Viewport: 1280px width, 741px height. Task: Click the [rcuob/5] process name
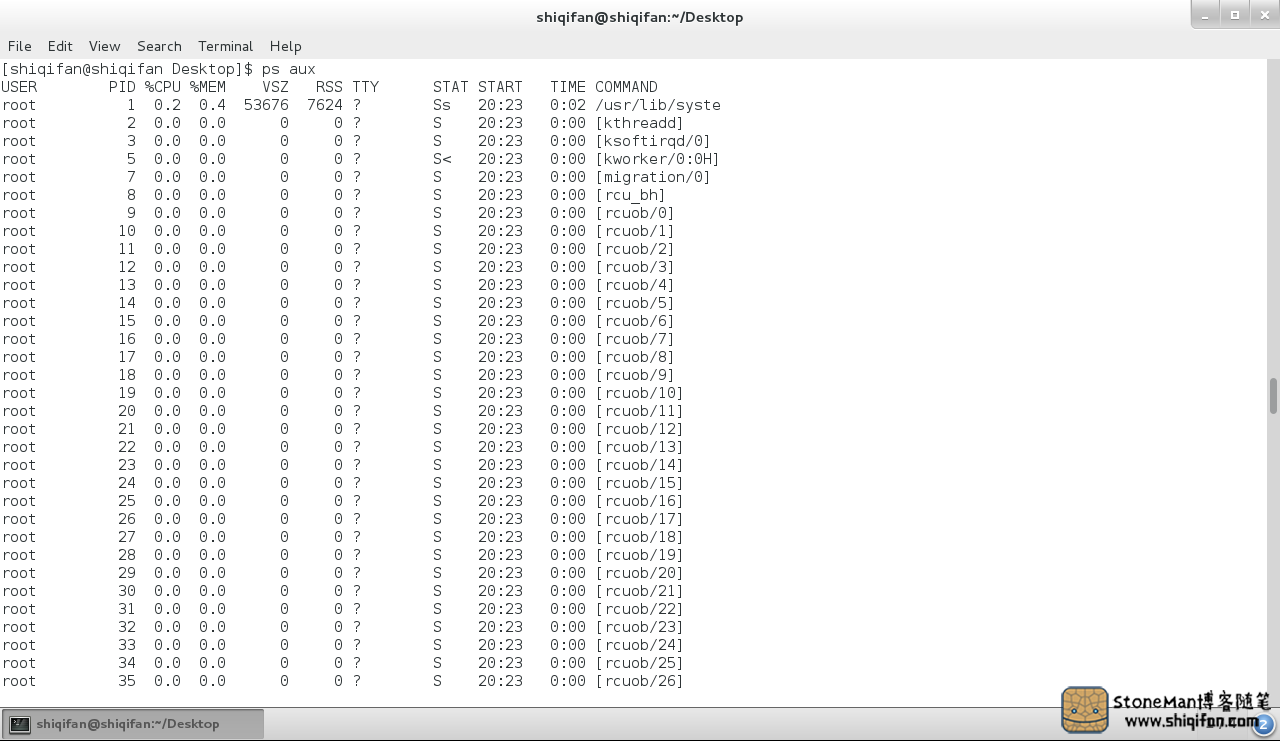635,303
